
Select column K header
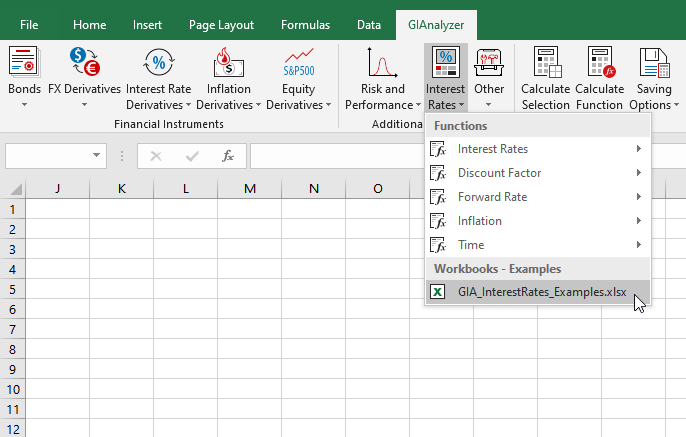click(x=121, y=189)
